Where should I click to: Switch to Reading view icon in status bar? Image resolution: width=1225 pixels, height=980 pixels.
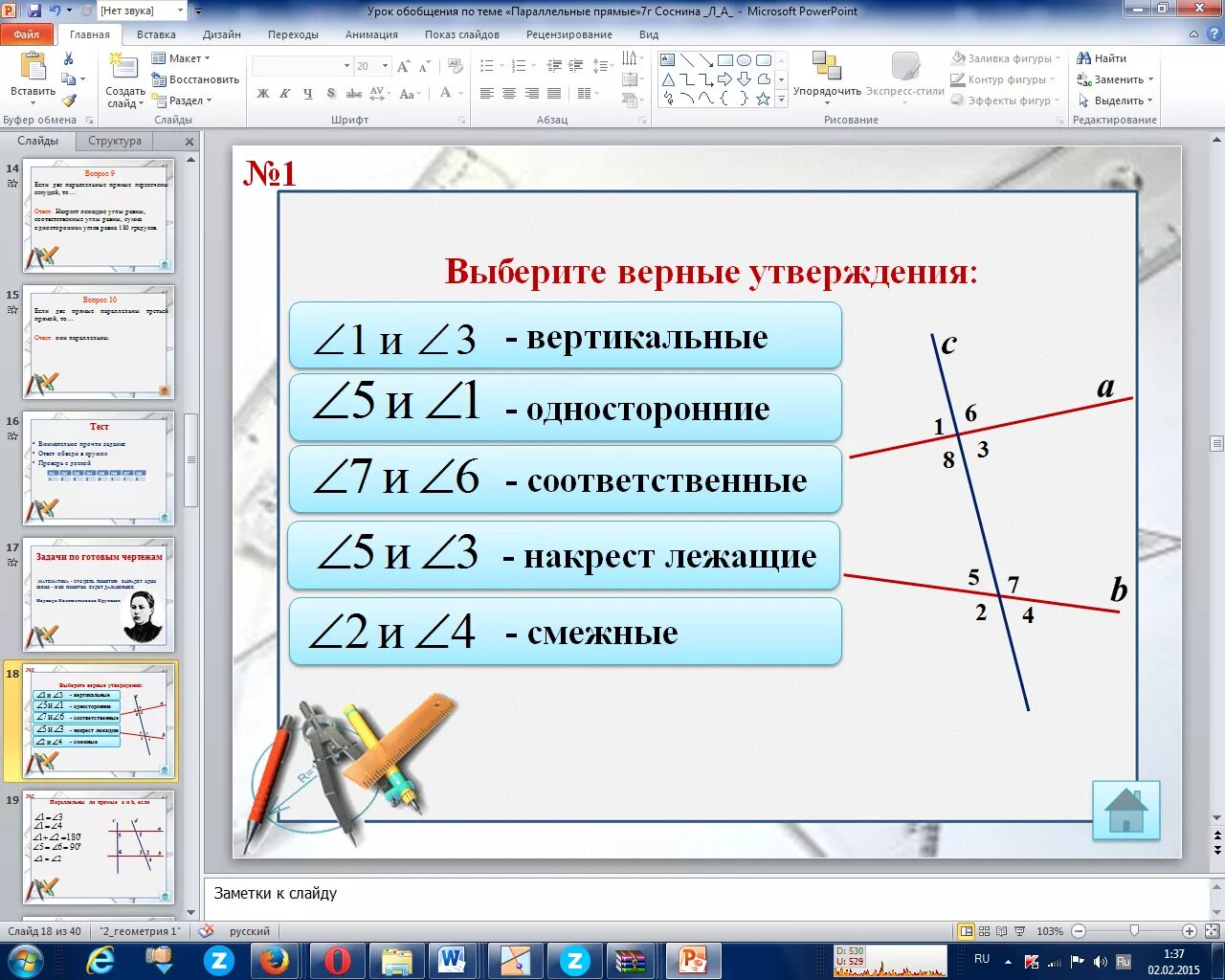pyautogui.click(x=1002, y=931)
